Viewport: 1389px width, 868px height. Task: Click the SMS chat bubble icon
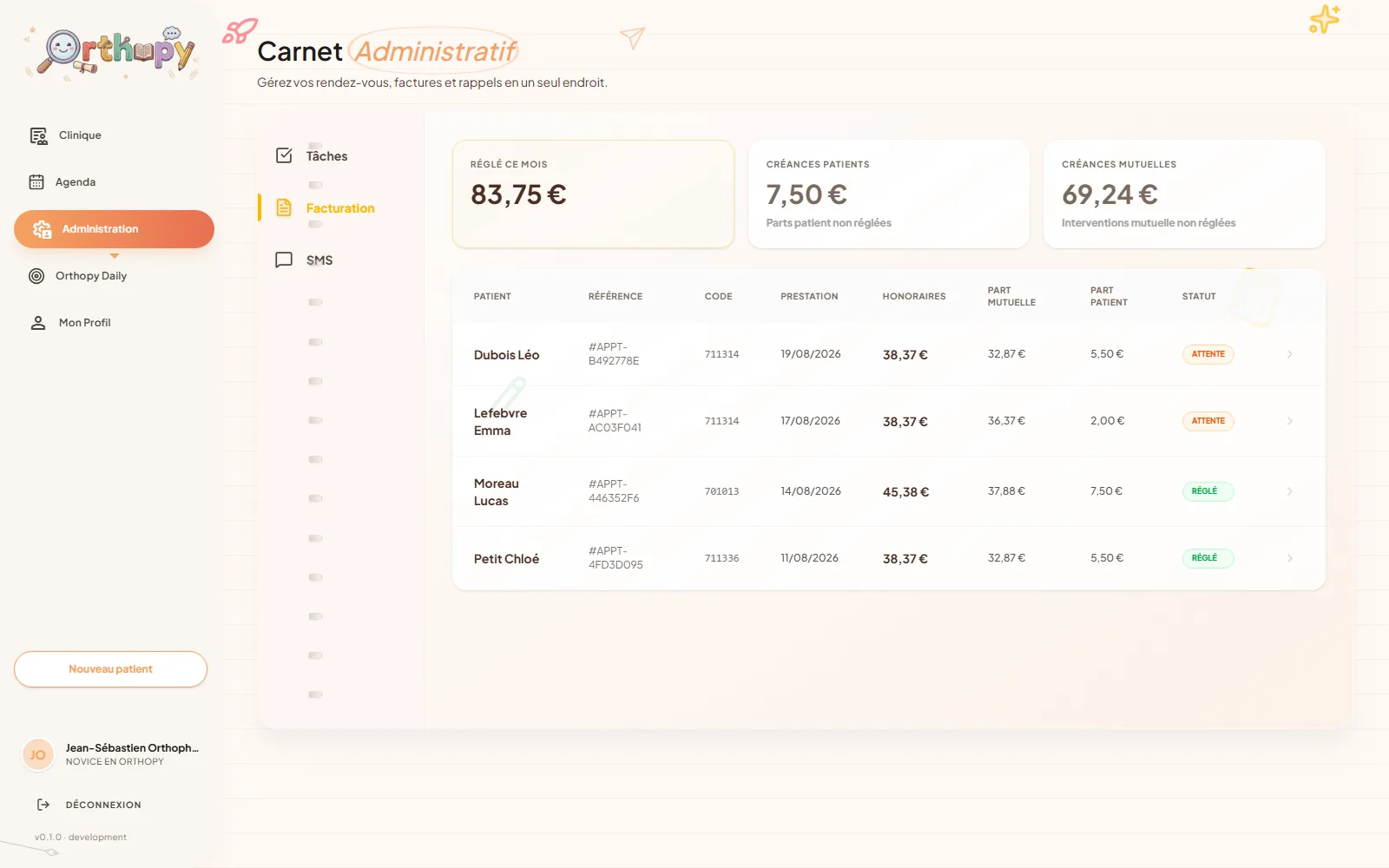284,260
